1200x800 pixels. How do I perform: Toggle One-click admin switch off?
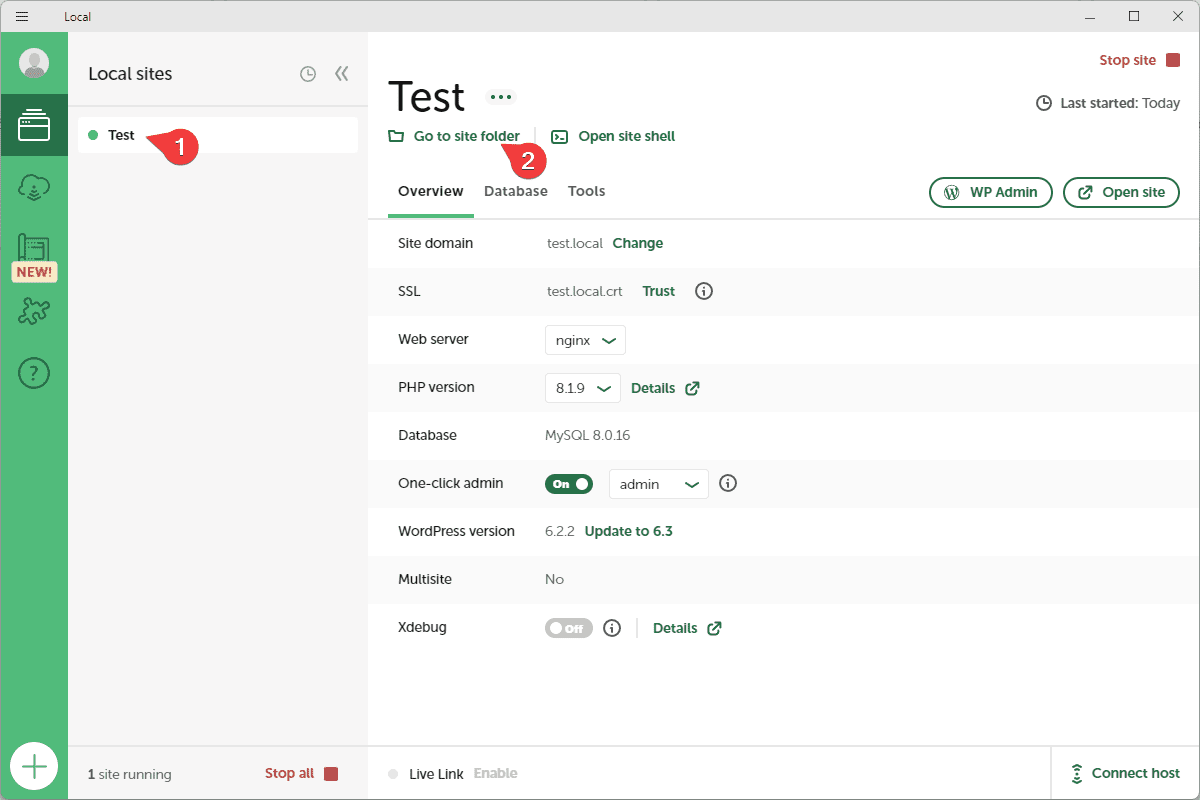coord(569,484)
